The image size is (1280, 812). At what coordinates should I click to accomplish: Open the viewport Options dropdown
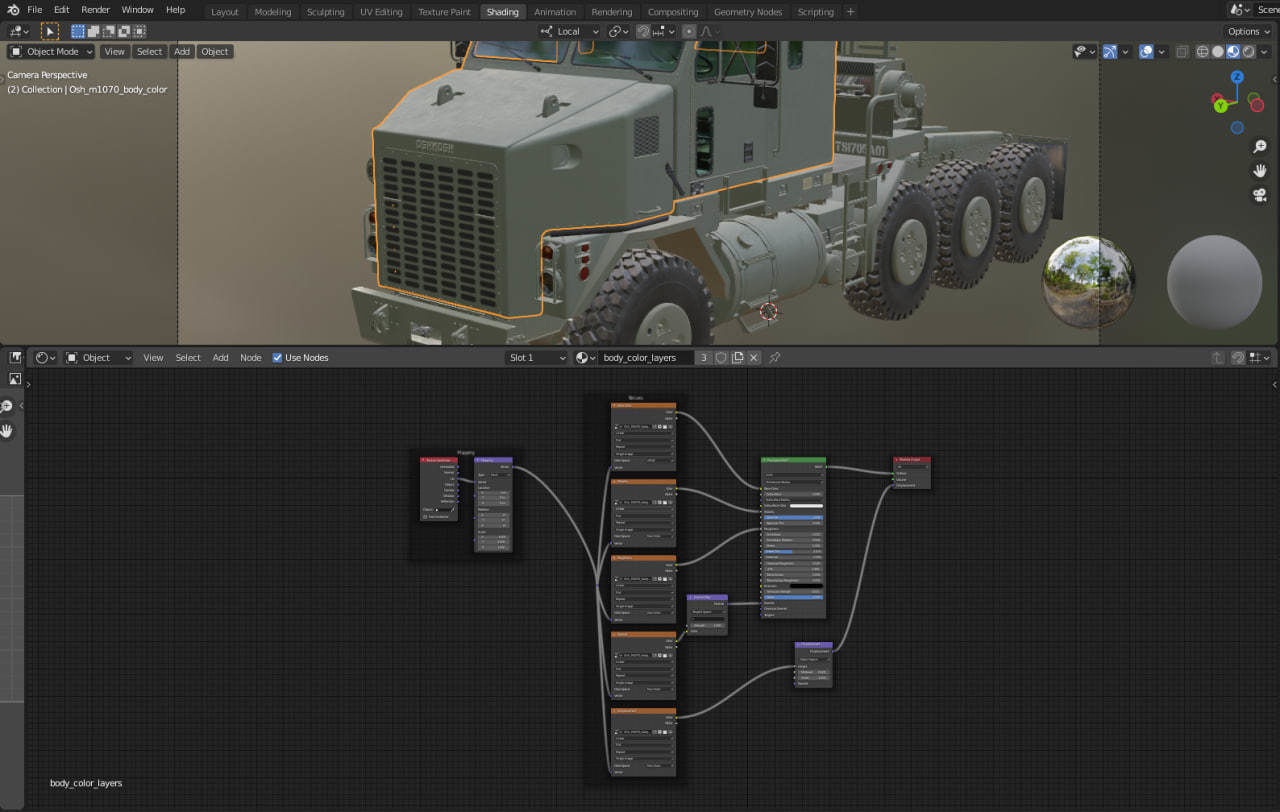point(1250,31)
